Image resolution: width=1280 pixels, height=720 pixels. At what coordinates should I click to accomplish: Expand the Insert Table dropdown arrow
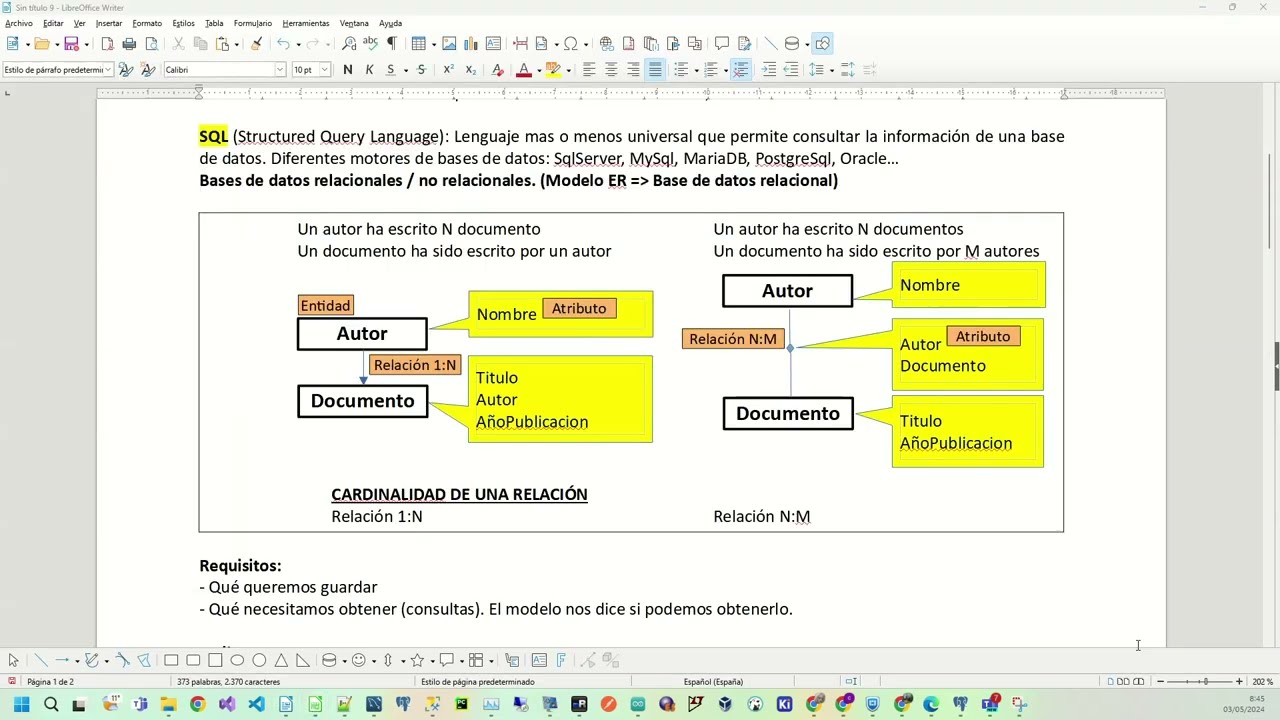[433, 44]
